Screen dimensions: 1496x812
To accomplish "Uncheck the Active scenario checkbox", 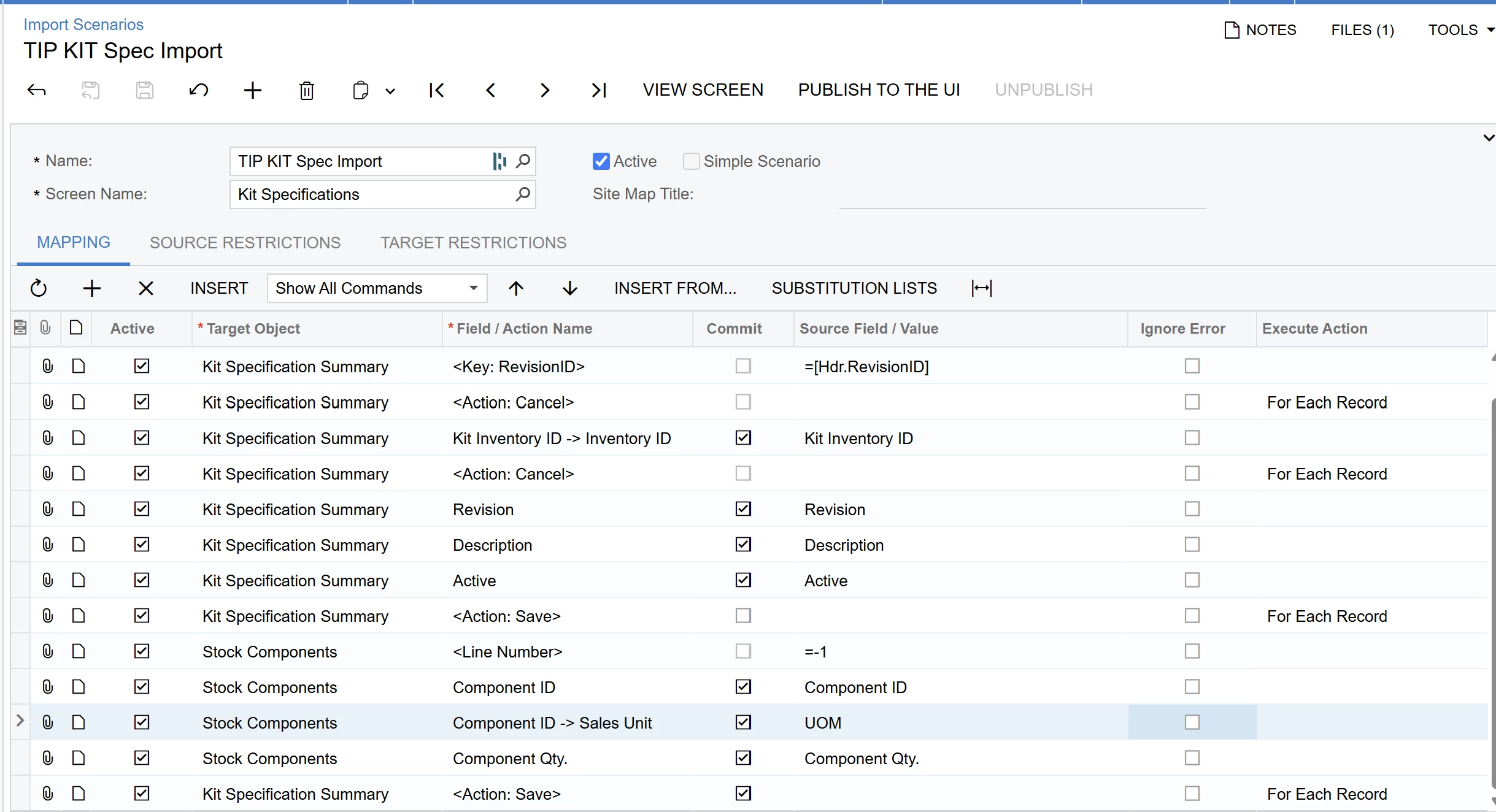I will tap(601, 161).
